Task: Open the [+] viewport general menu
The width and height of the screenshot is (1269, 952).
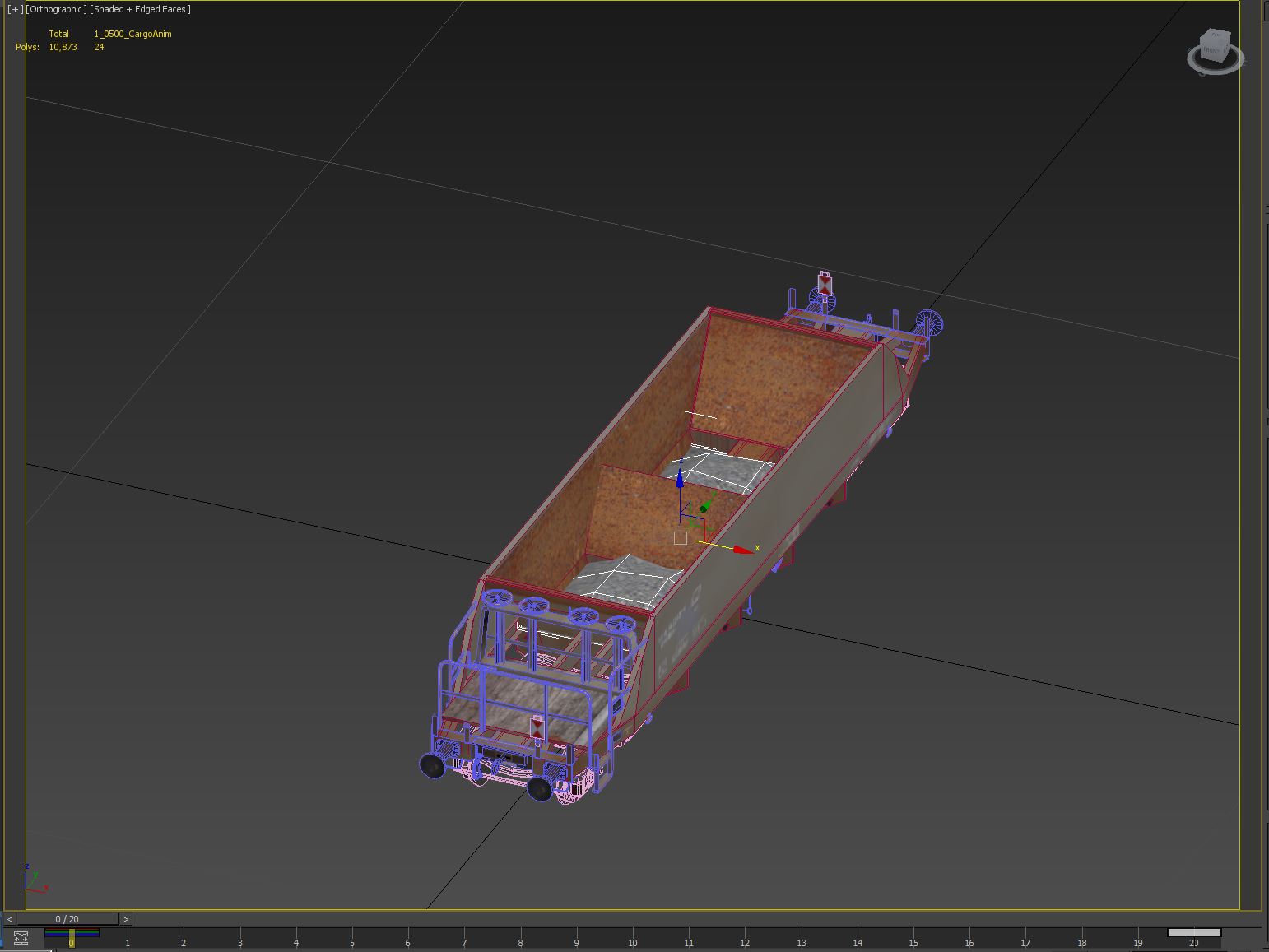Action: point(15,9)
